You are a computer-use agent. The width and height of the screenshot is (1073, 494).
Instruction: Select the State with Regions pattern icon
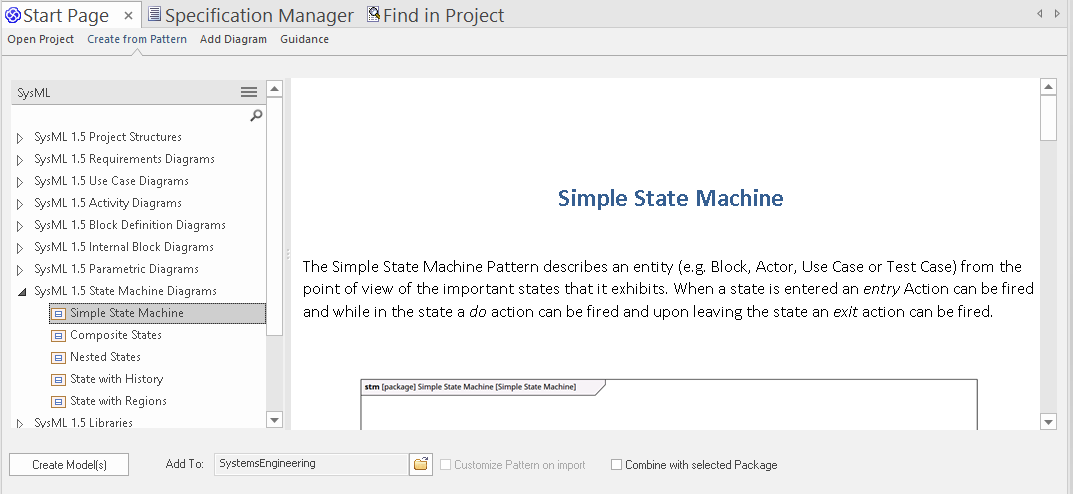58,401
